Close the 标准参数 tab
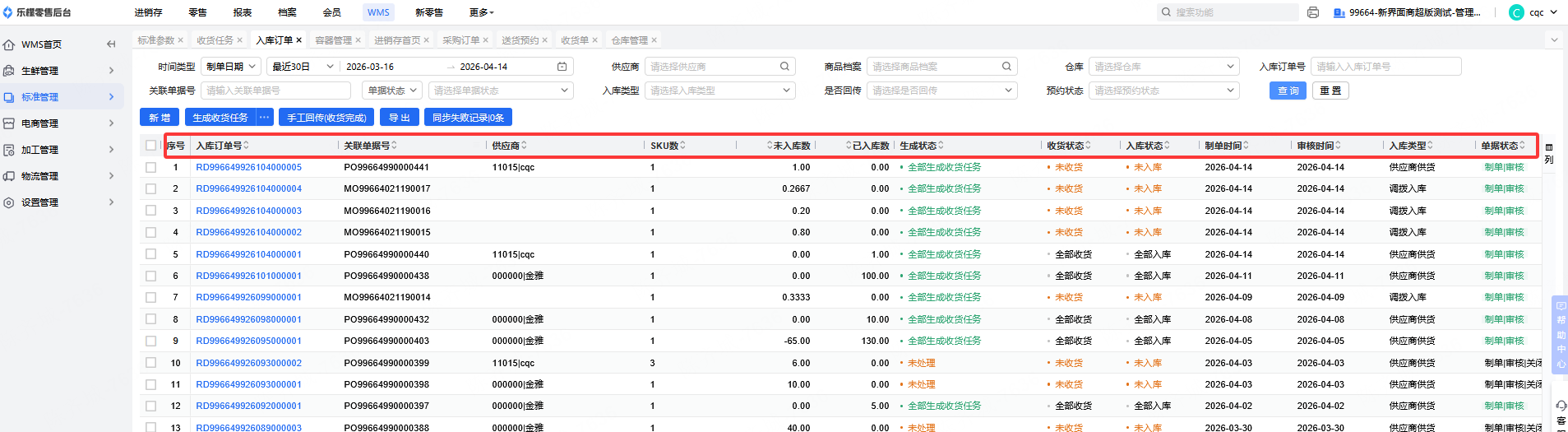The height and width of the screenshot is (432, 1568). [181, 40]
